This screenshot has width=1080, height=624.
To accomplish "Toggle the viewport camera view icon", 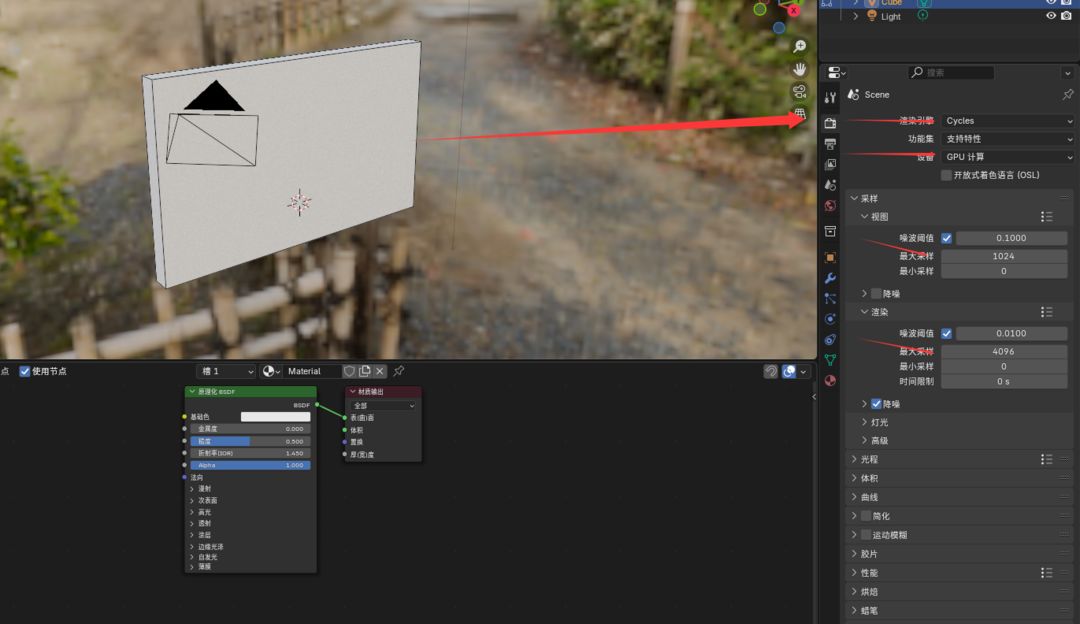I will [799, 91].
